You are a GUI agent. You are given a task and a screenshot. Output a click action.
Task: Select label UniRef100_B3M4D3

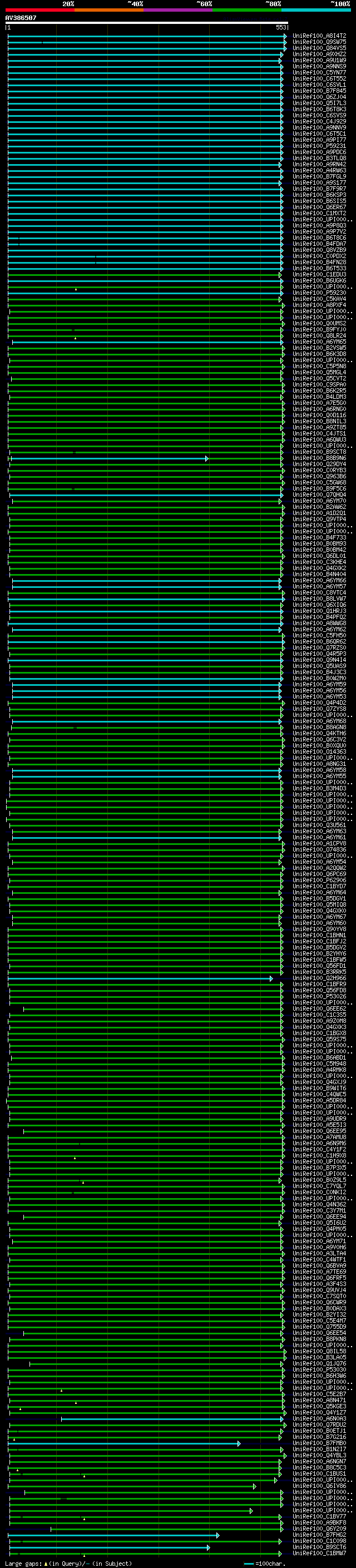click(319, 789)
